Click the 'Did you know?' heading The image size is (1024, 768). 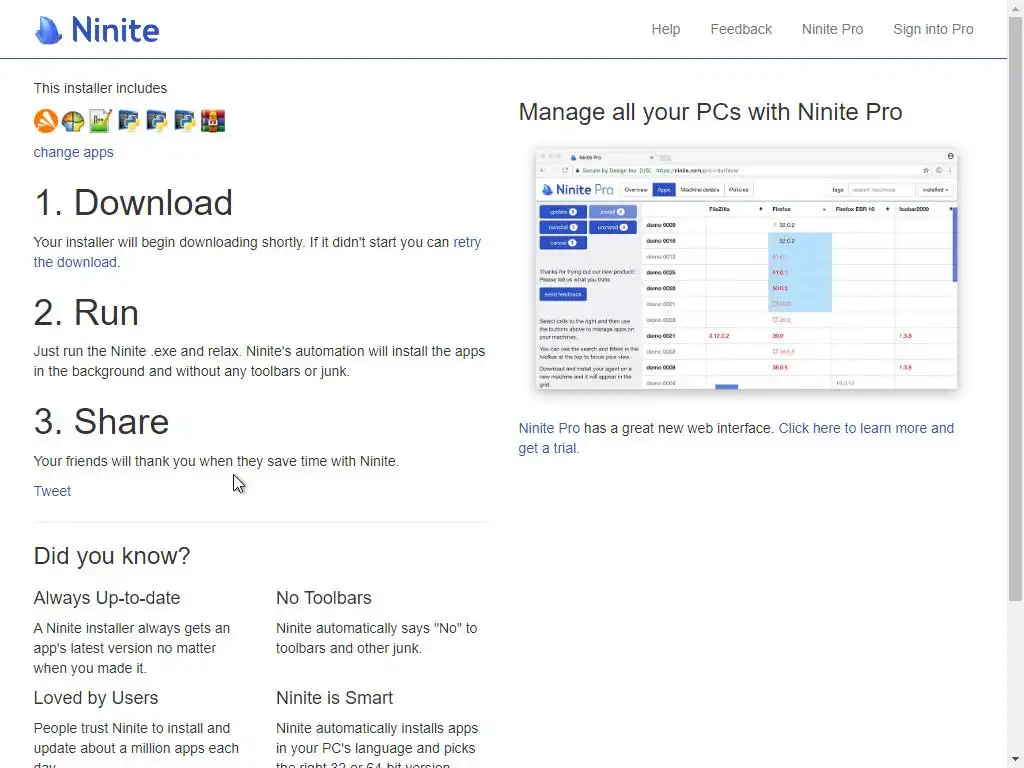(x=112, y=556)
